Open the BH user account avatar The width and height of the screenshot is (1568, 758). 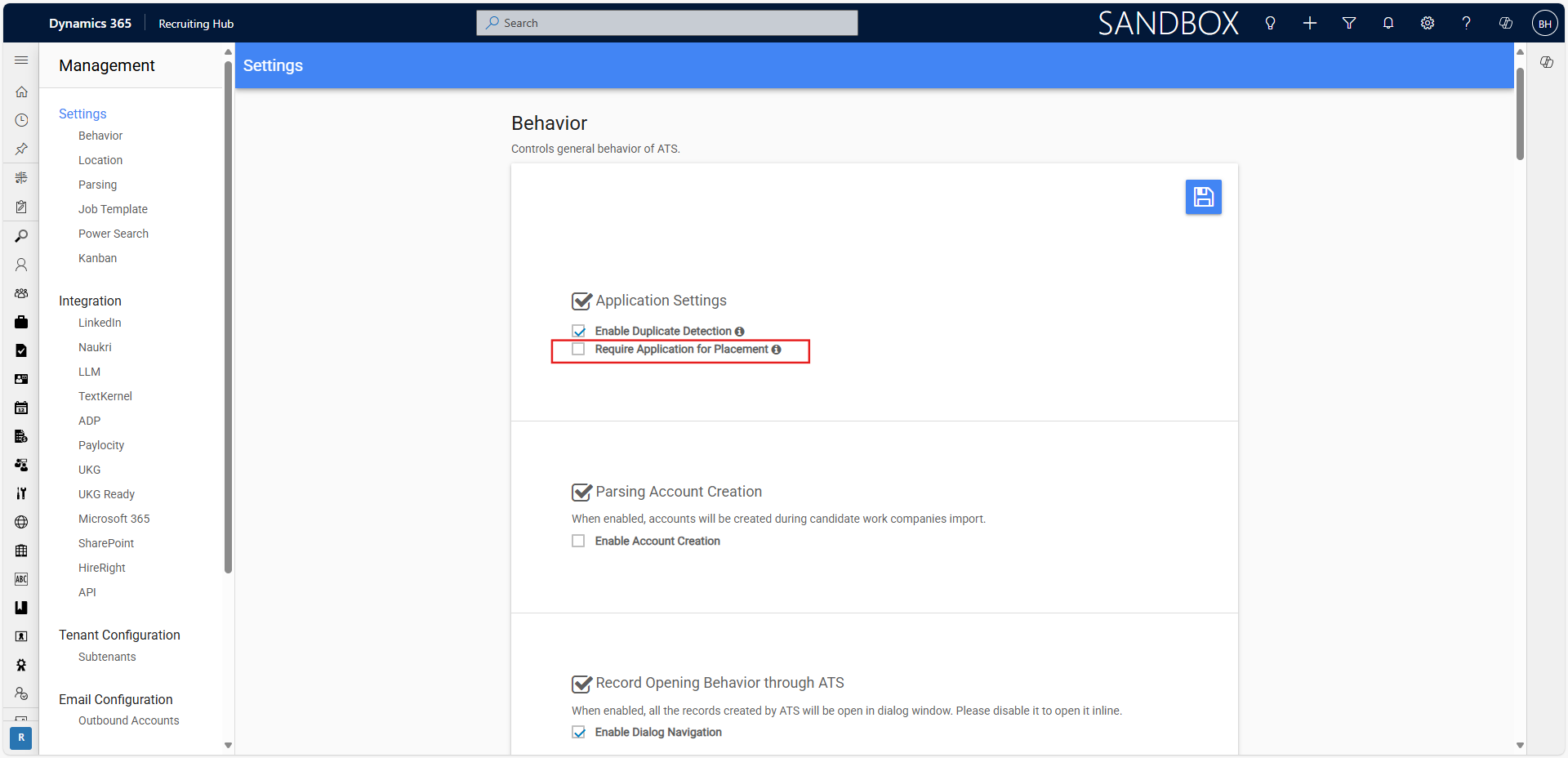click(x=1545, y=23)
